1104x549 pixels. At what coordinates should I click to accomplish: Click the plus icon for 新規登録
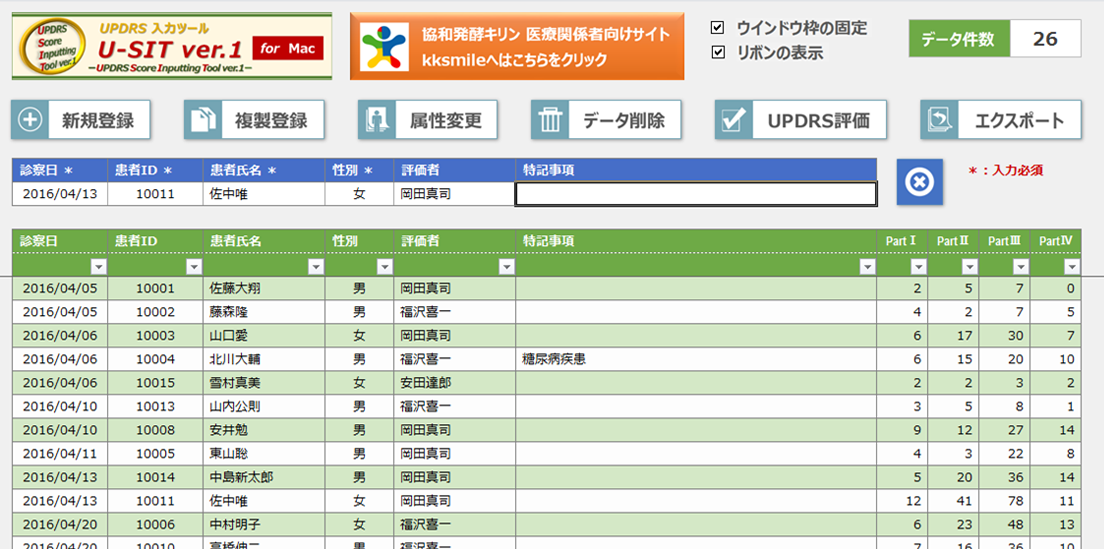pos(31,120)
